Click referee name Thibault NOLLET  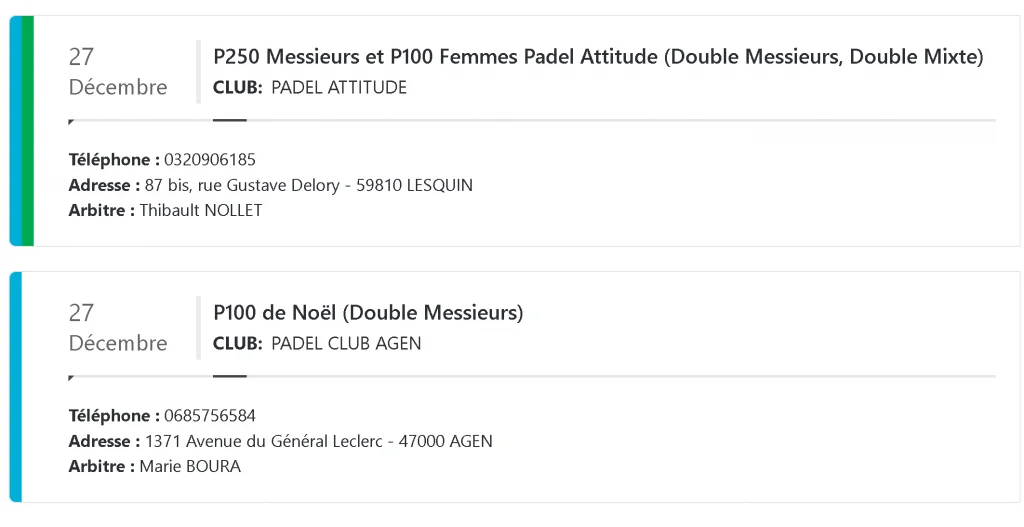(200, 211)
